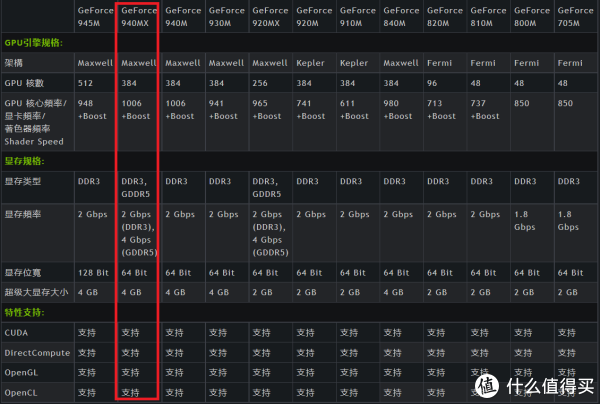The image size is (600, 404).
Task: Click the GeForce 705M column header
Action: pyautogui.click(x=575, y=16)
